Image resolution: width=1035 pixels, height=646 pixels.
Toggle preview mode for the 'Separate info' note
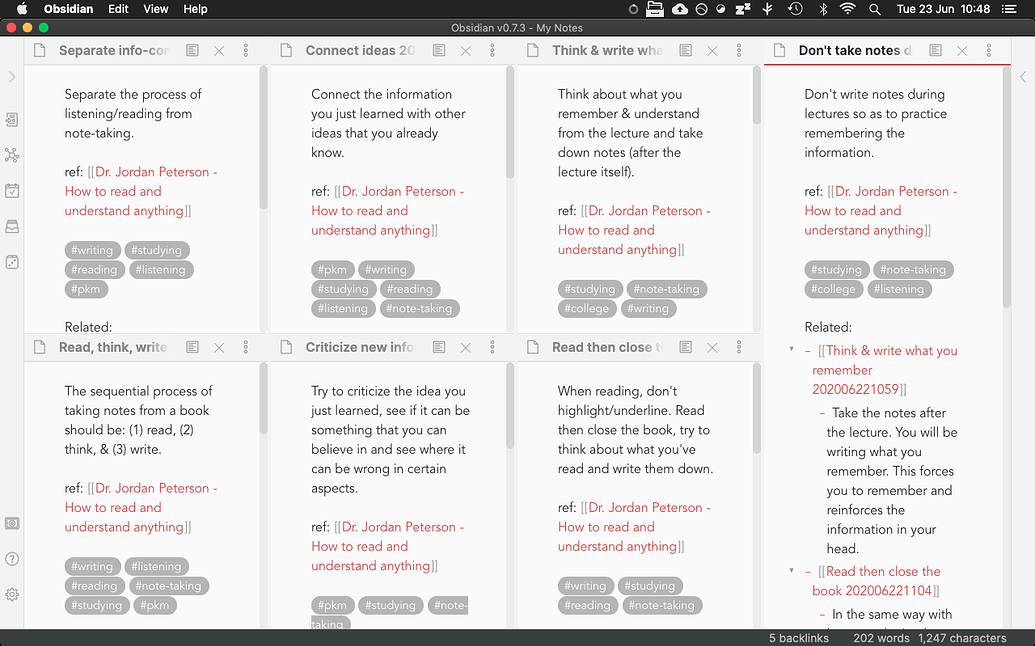tap(191, 49)
